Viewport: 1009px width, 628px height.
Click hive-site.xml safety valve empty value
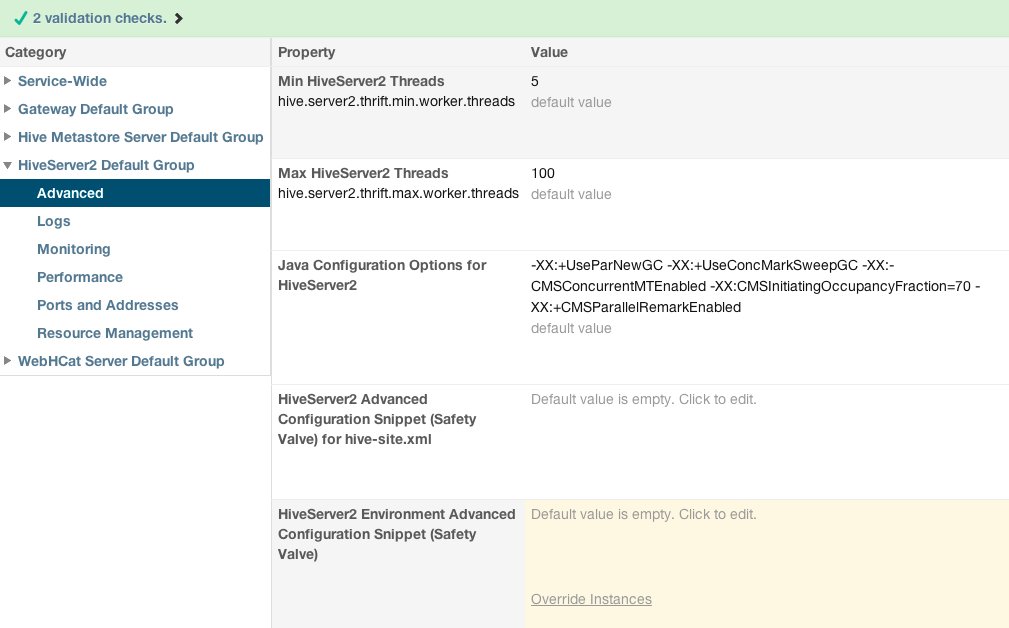(643, 399)
